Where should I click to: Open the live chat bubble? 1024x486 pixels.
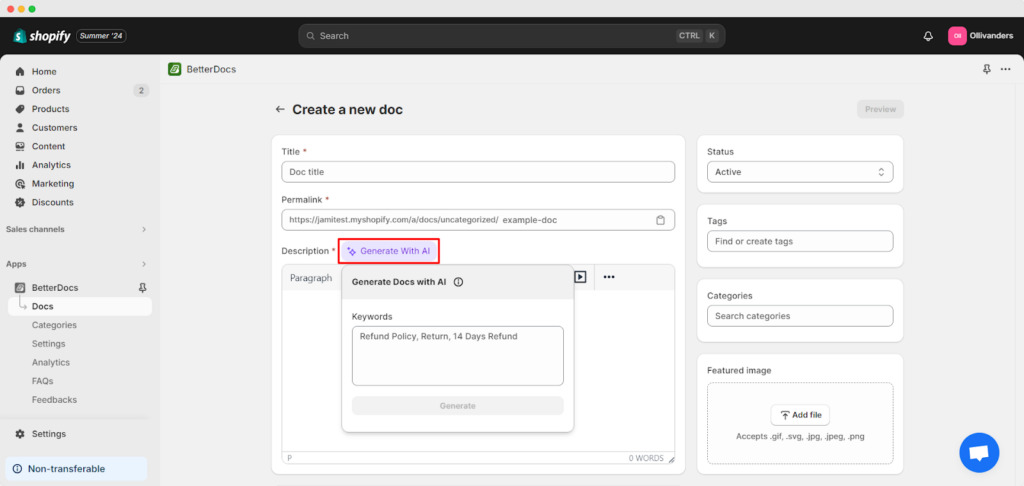[979, 453]
